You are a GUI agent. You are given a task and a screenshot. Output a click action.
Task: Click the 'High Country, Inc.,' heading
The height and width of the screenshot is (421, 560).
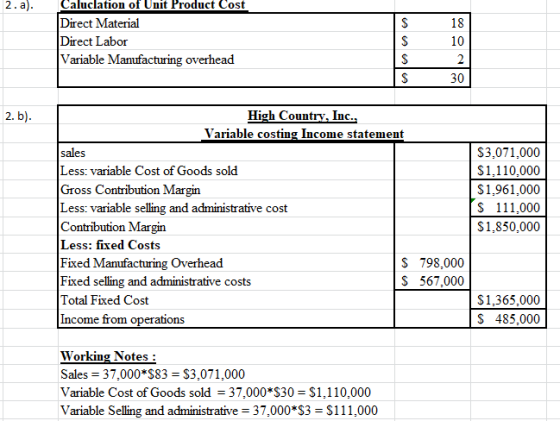pos(302,115)
